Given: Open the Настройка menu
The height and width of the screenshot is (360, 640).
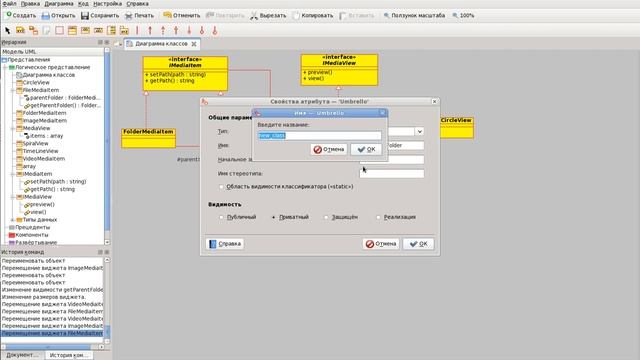Looking at the screenshot, I should [107, 4].
